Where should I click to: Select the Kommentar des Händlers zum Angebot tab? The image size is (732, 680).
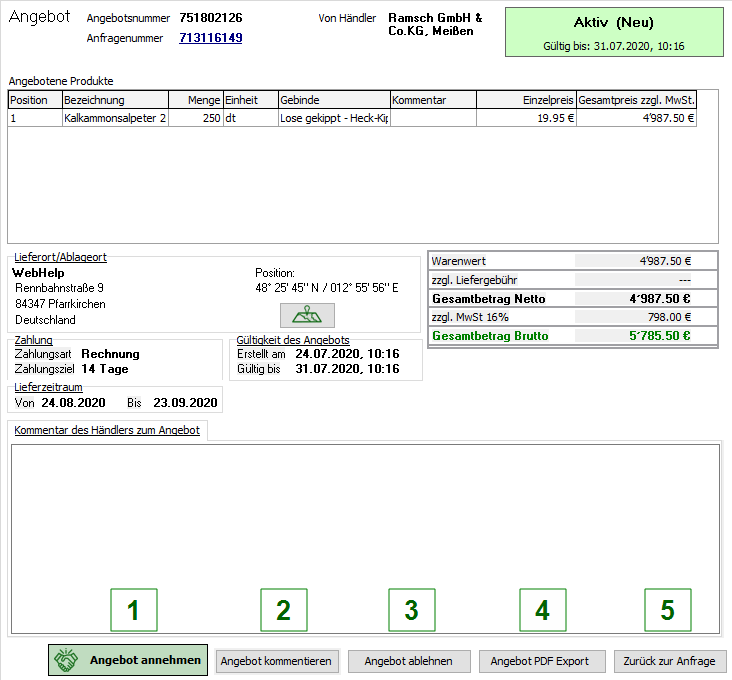pyautogui.click(x=108, y=430)
